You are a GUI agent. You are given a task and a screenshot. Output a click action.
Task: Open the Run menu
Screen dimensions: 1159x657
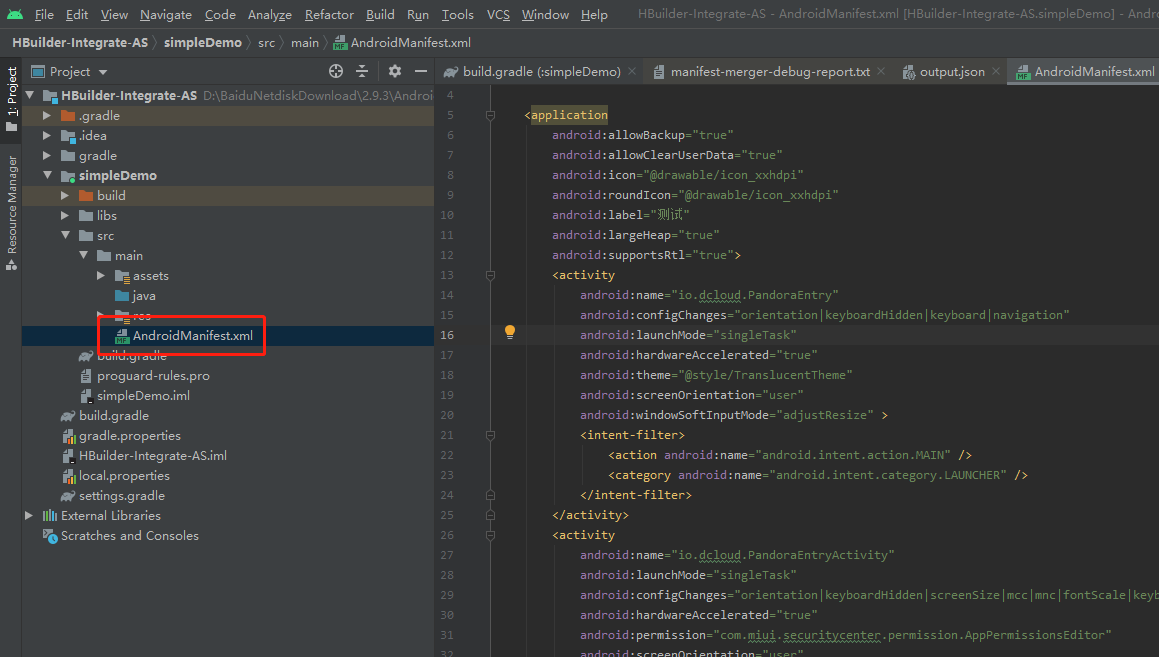pyautogui.click(x=418, y=14)
